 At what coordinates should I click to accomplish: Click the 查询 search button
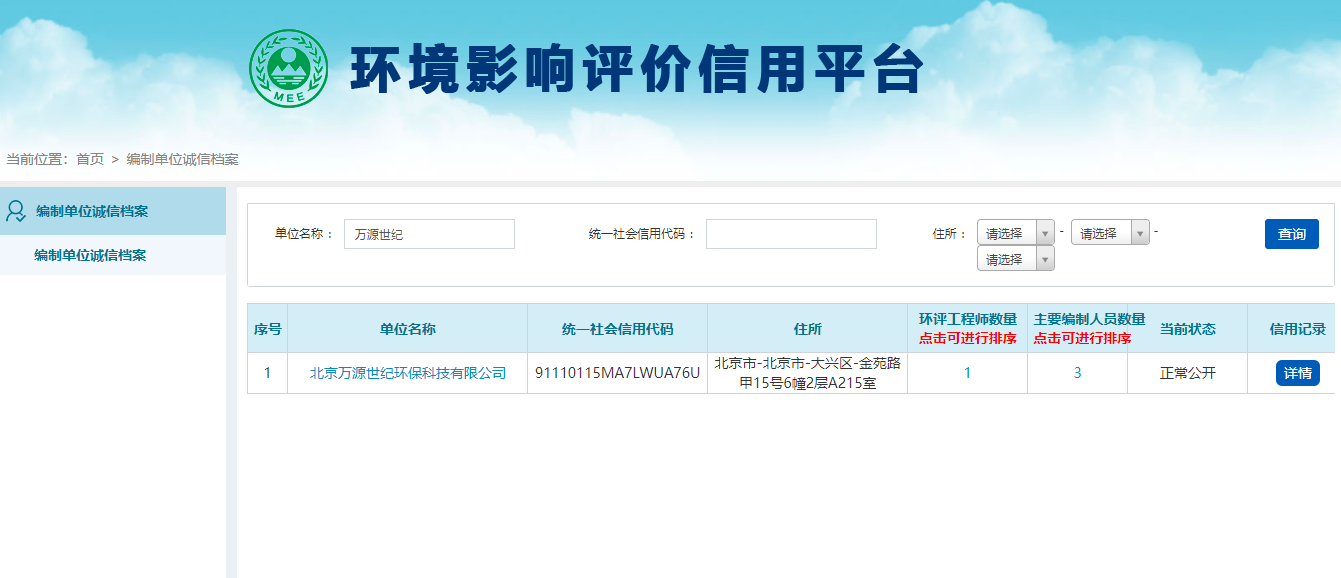(1291, 232)
